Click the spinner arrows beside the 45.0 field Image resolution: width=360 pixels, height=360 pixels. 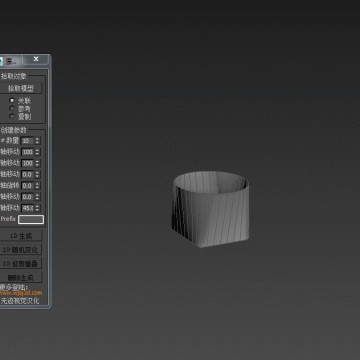(37, 208)
